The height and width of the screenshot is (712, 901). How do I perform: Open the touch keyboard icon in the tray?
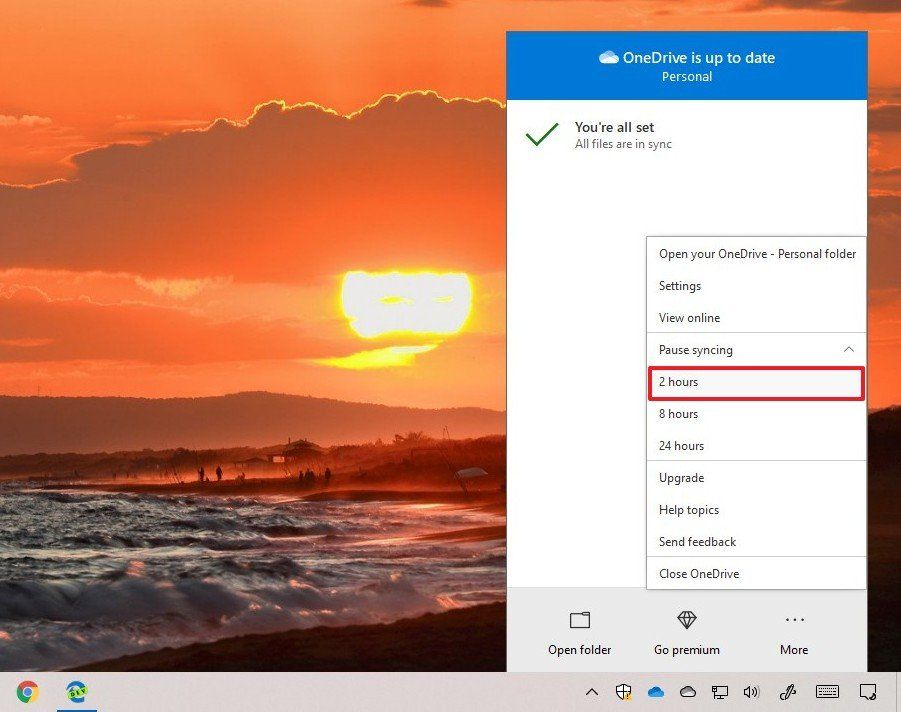(x=827, y=691)
